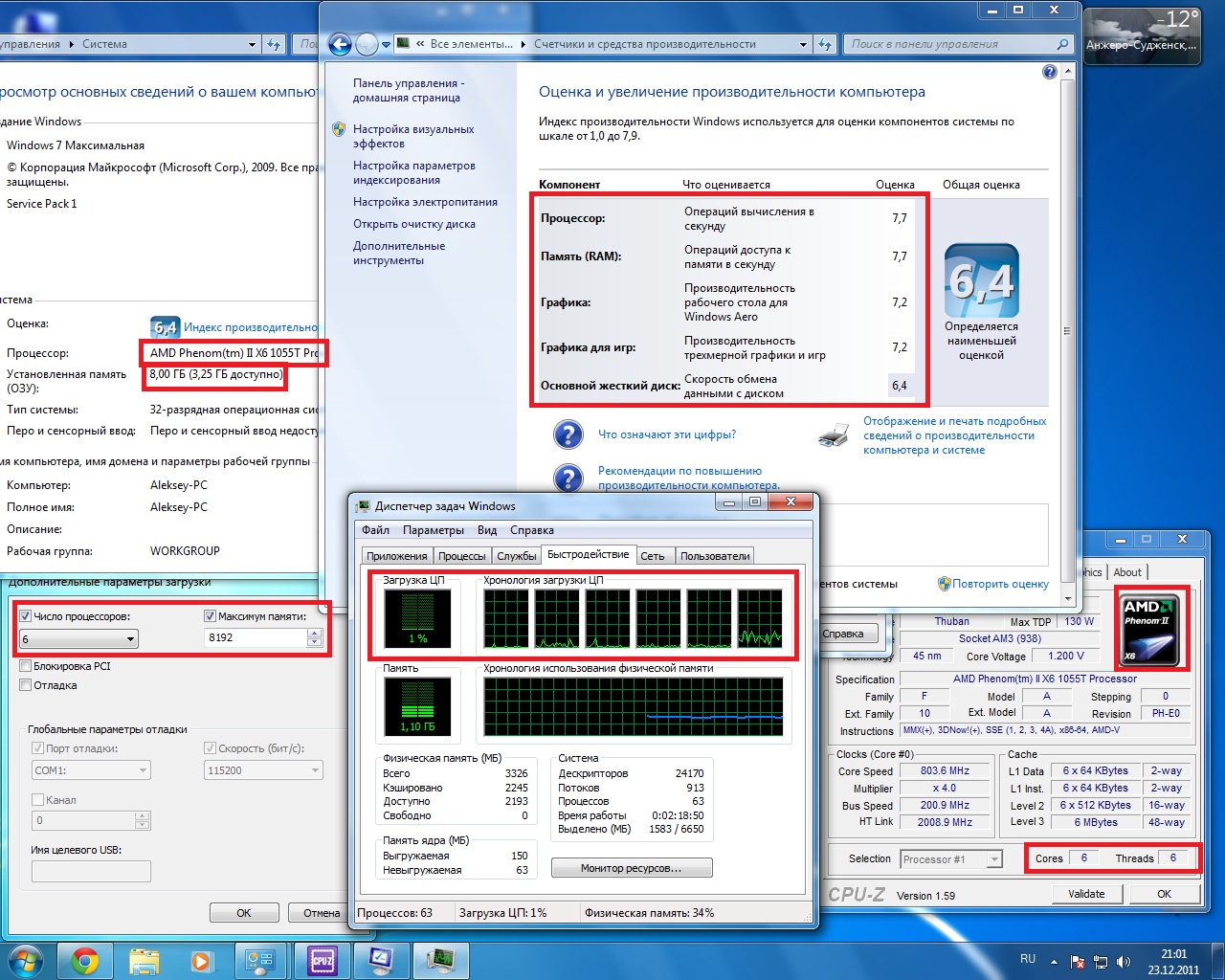Click 'Validate' button in CPU-Z
Viewport: 1225px width, 980px height.
pos(1086,894)
